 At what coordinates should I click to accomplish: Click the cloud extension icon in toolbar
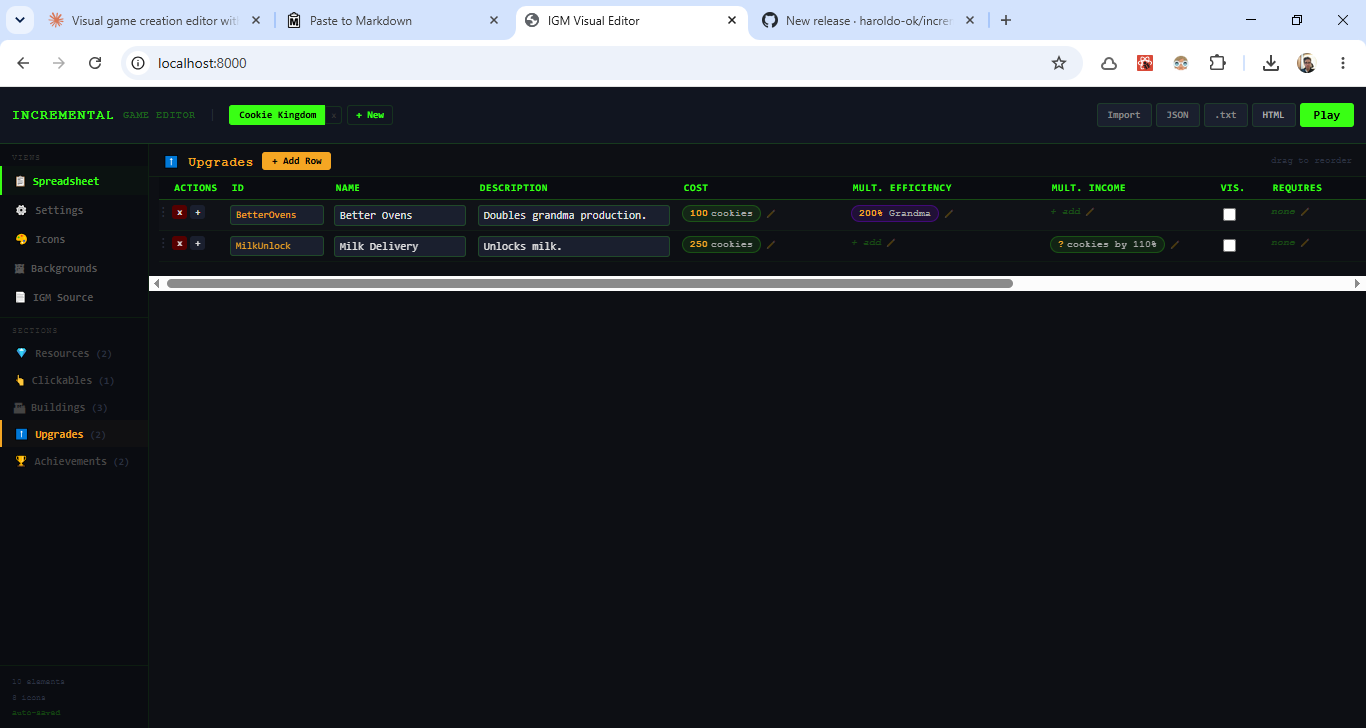[1109, 63]
